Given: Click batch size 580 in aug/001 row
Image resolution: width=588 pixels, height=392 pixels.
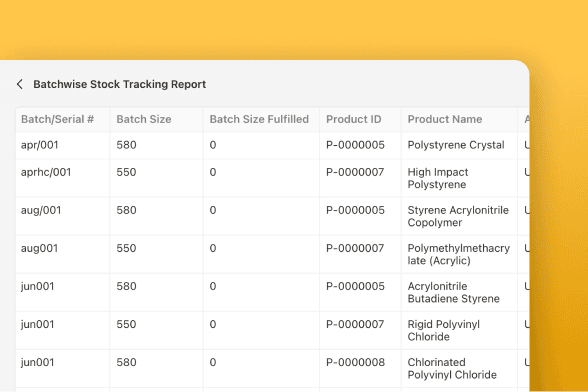Looking at the screenshot, I should tap(126, 210).
